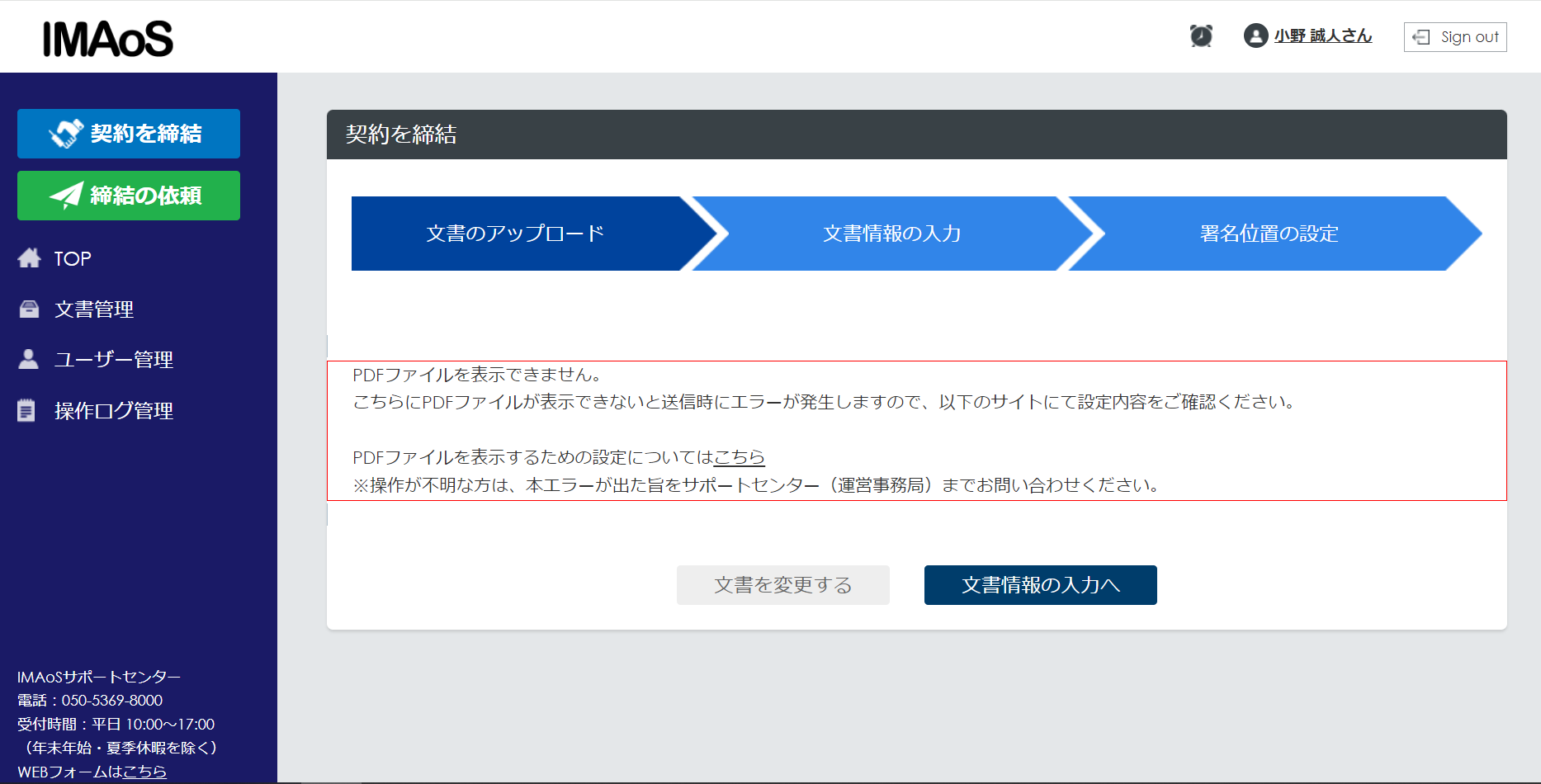Click the inbox icon beside 文書管理
This screenshot has height=784, width=1541.
[29, 309]
